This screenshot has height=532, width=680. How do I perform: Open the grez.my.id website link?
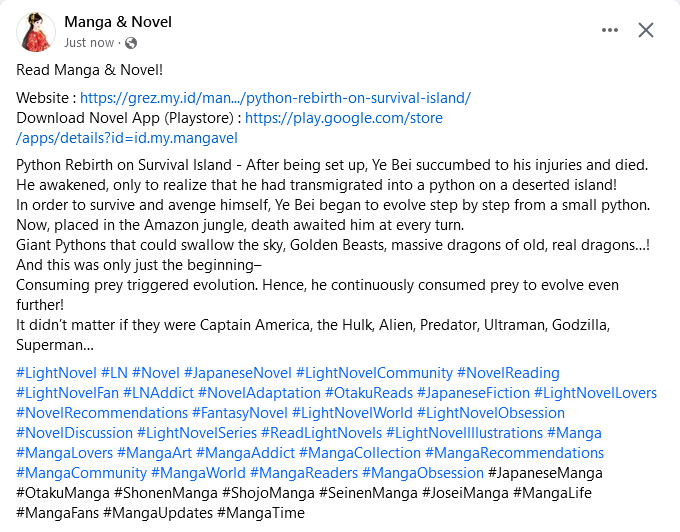[x=275, y=98]
